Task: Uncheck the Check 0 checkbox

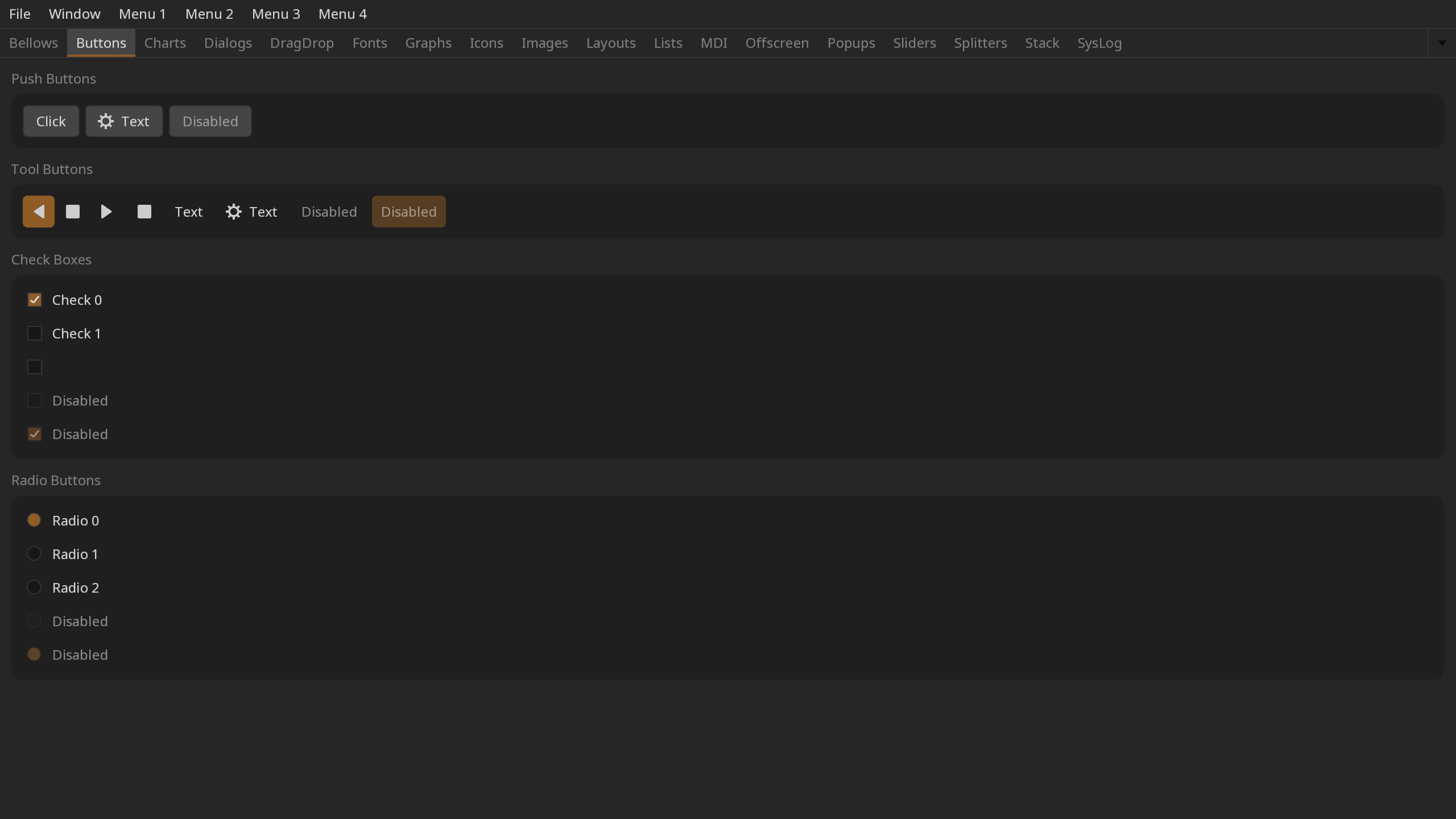Action: point(35,300)
